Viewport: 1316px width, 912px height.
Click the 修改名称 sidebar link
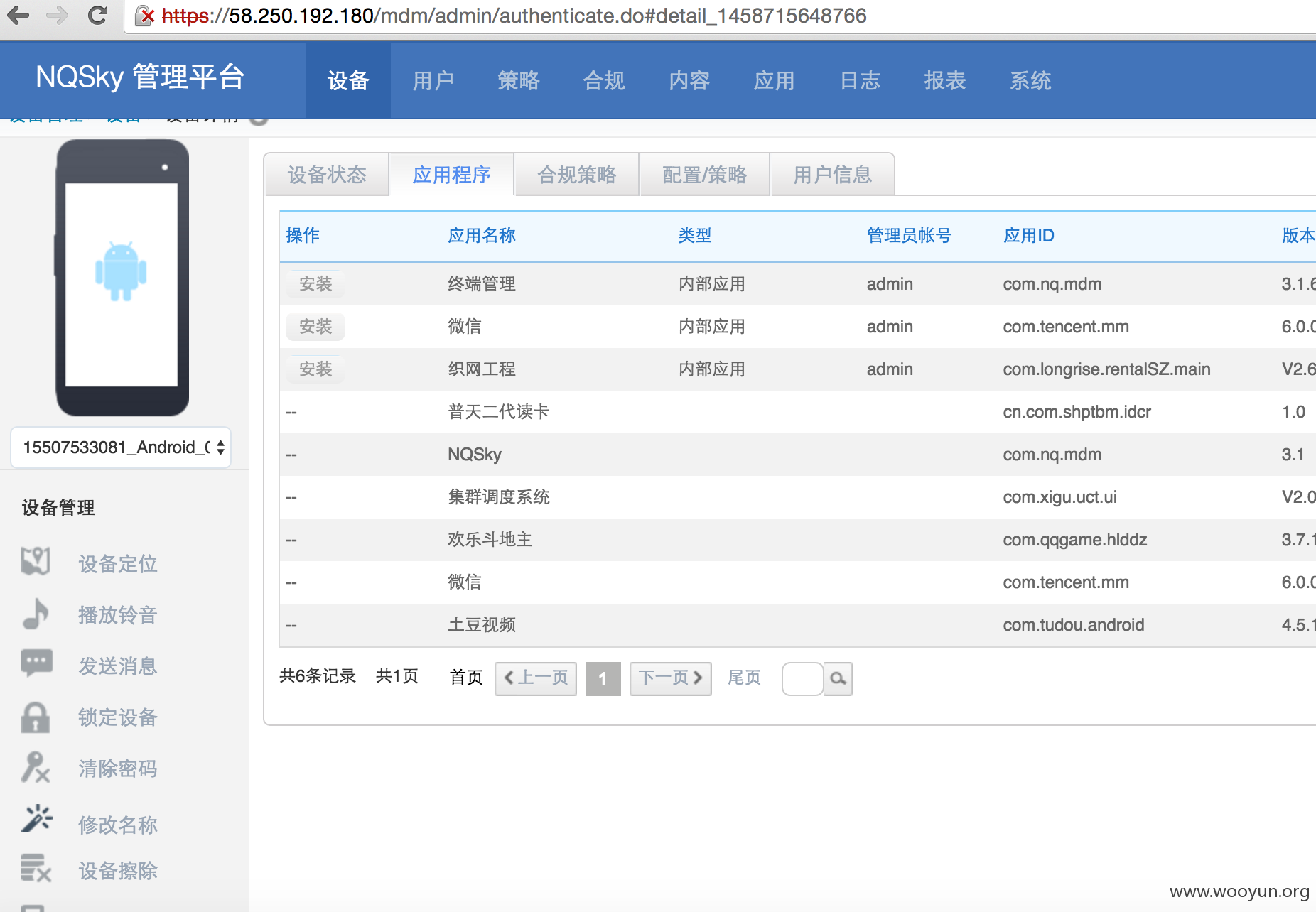118,825
